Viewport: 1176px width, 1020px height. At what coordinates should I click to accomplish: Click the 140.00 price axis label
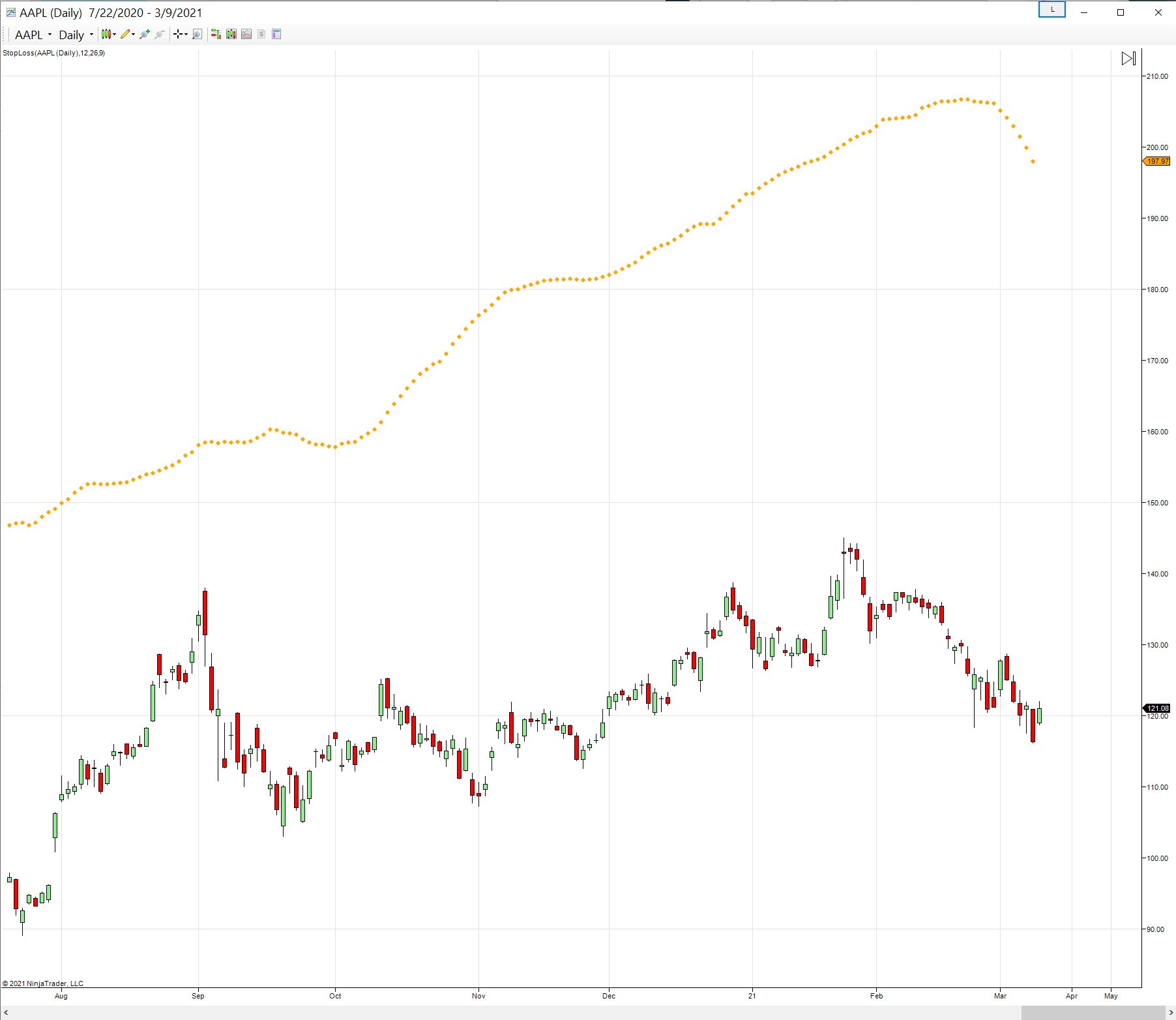point(1158,574)
